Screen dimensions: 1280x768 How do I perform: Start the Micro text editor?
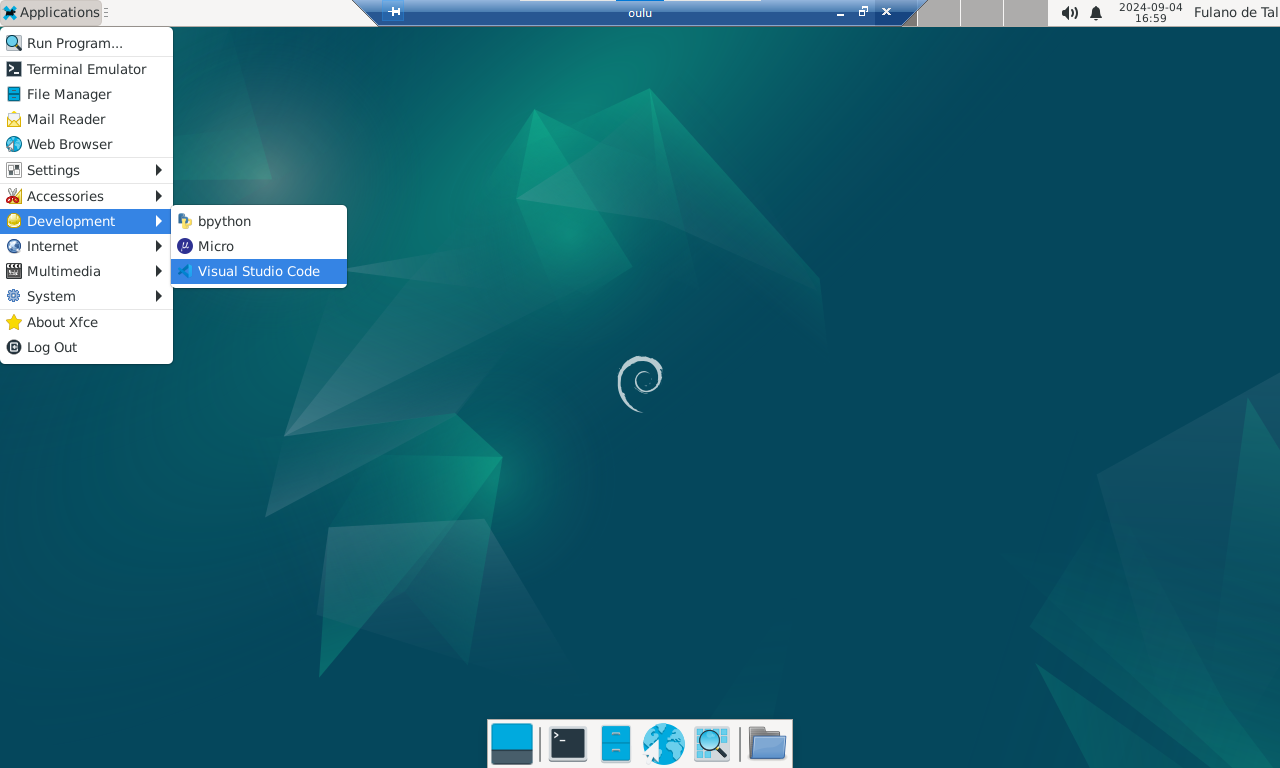point(215,246)
